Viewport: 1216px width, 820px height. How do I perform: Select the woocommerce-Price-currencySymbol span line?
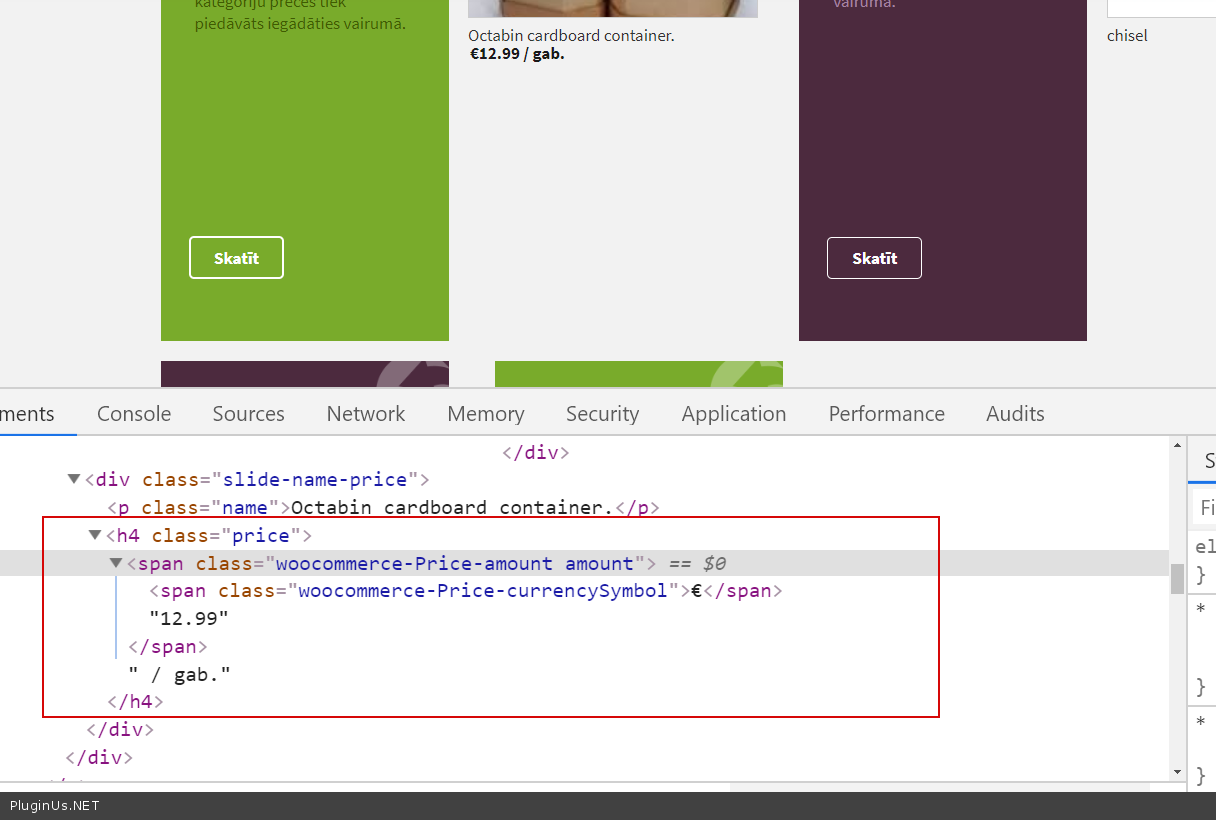(x=470, y=591)
